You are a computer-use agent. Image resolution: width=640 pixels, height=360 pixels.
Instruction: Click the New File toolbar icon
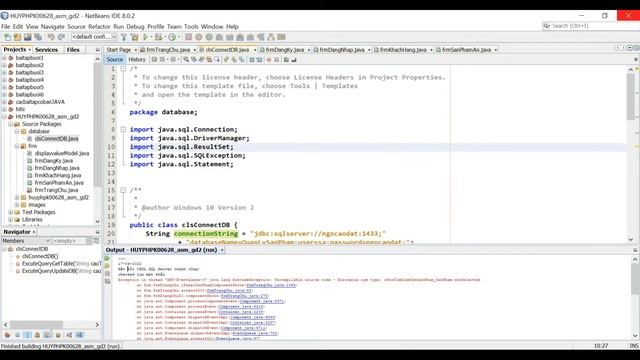(7, 37)
